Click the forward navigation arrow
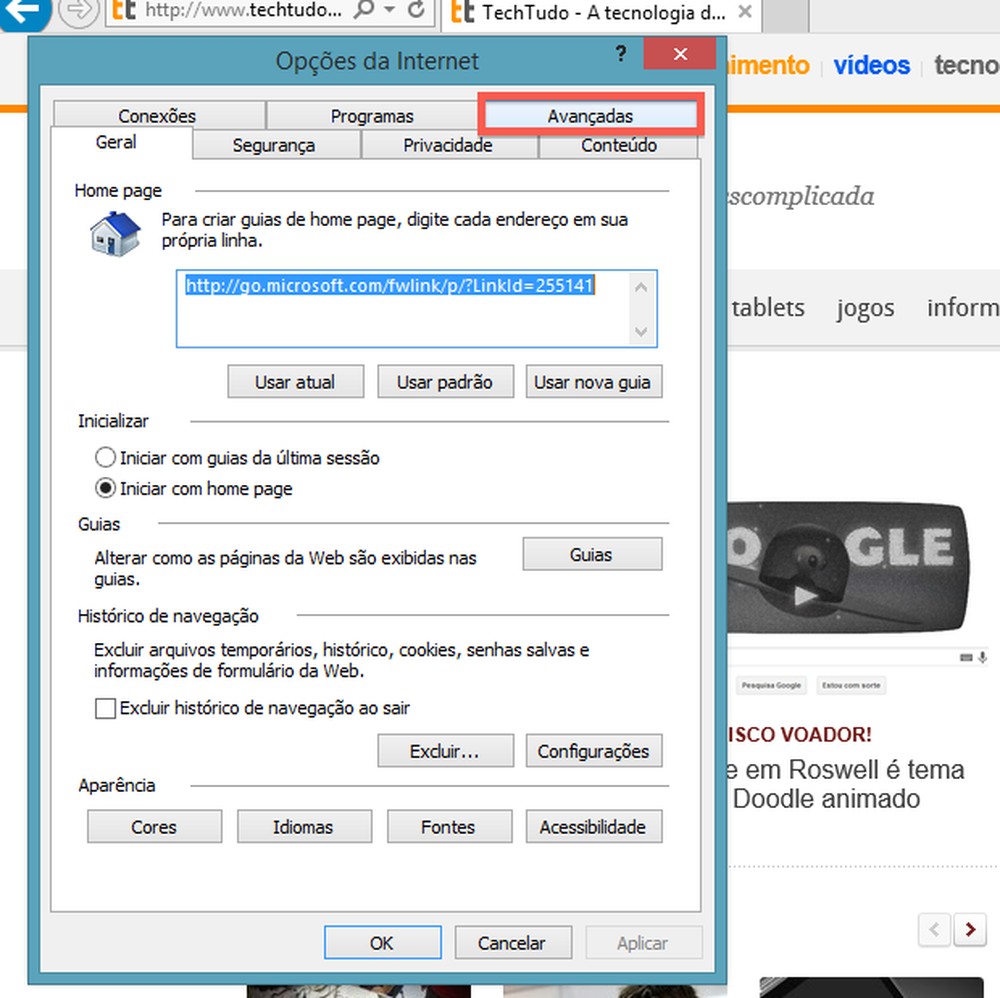Image resolution: width=1000 pixels, height=998 pixels. pos(78,14)
